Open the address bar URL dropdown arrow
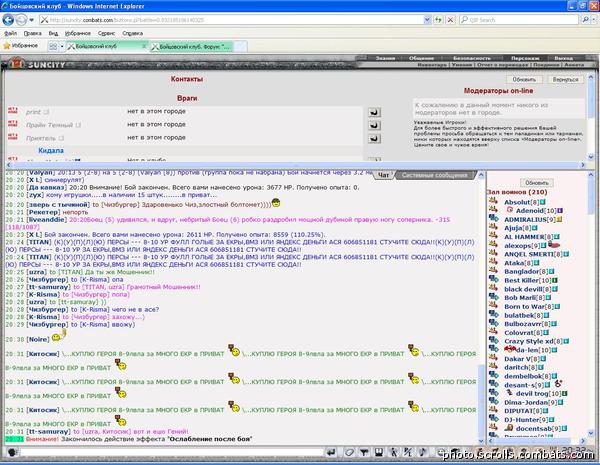600x465 pixels. point(427,20)
